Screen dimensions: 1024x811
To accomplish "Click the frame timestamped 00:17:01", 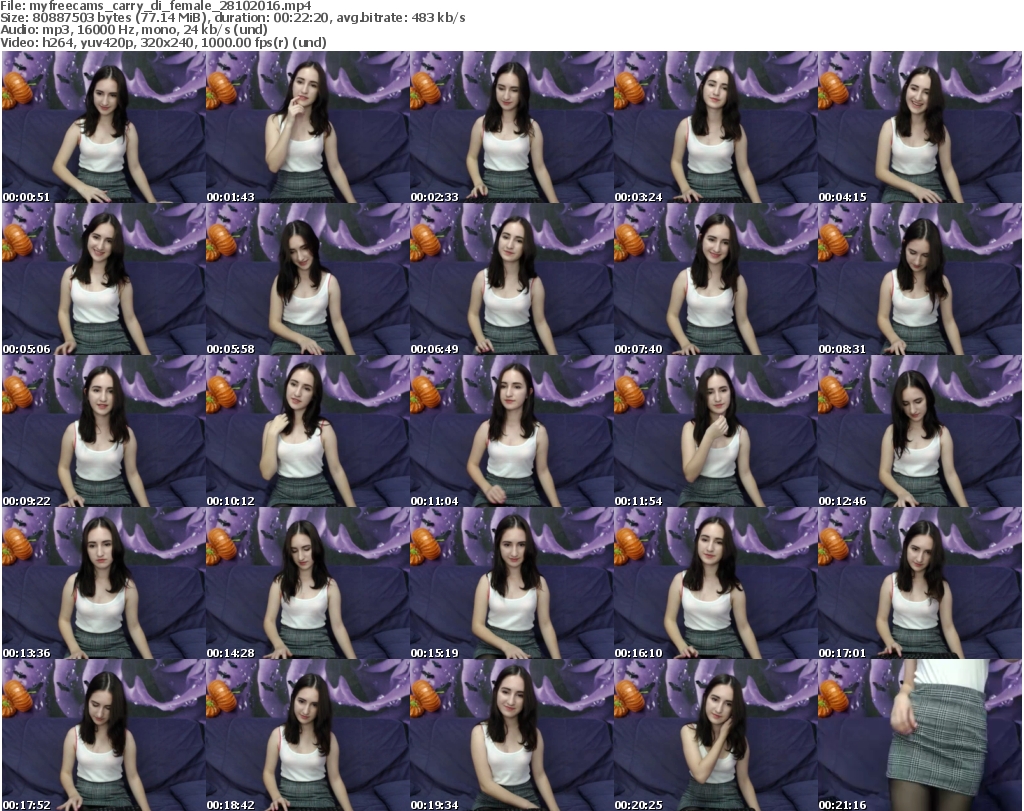I will (920, 583).
